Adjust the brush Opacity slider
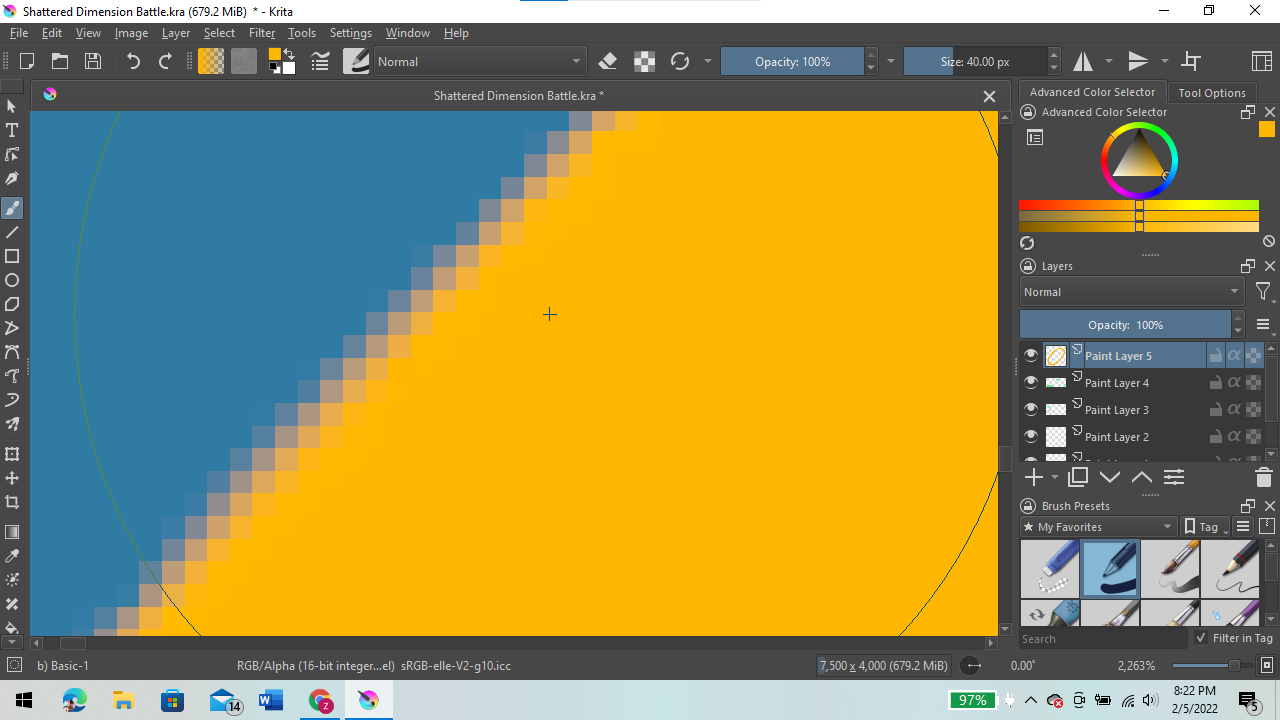The image size is (1280, 720). (792, 61)
